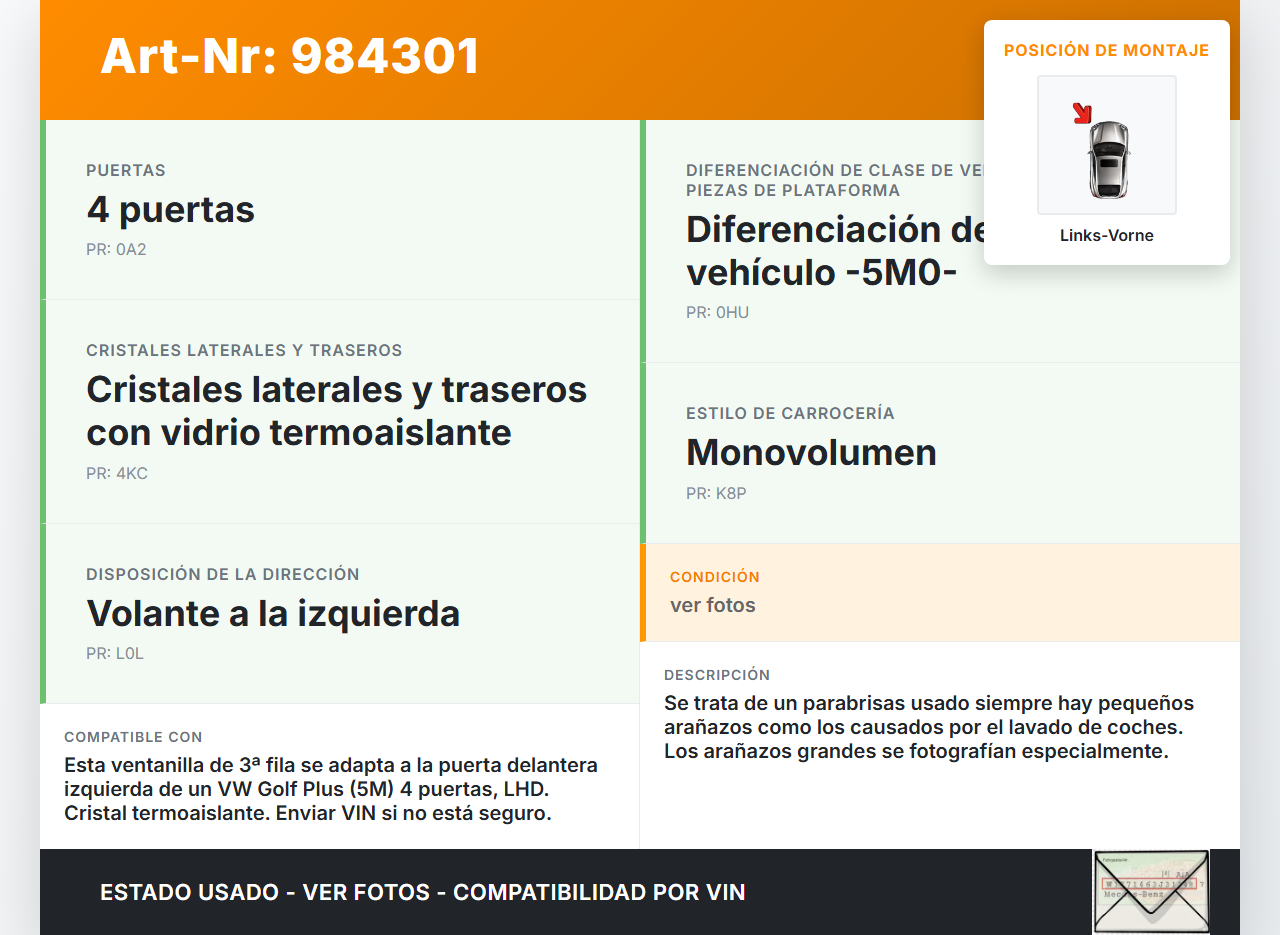Select the 'ESTILO DE CARROCERÍA' label
The image size is (1280, 935).
point(790,413)
